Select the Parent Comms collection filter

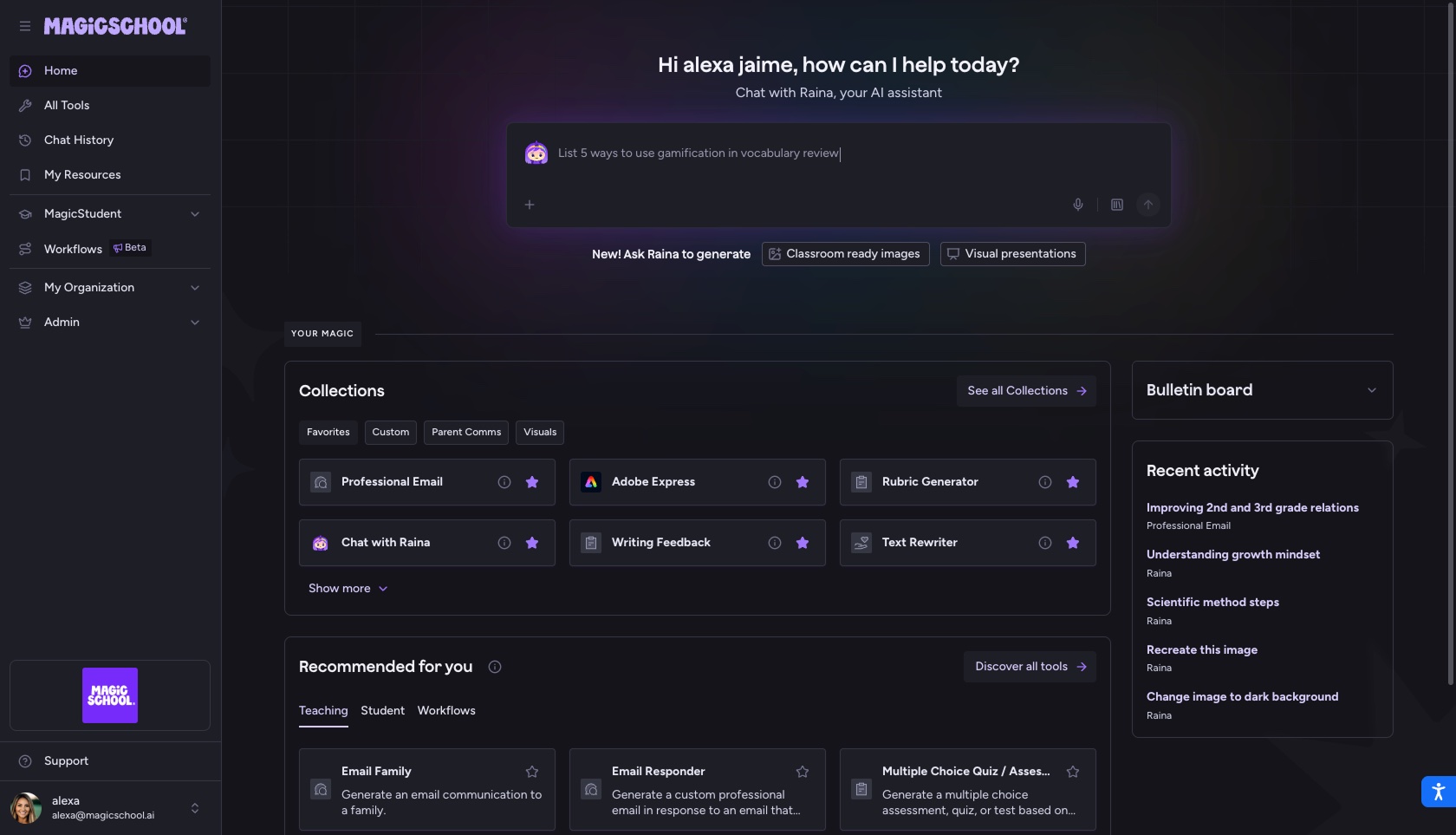[x=466, y=433]
